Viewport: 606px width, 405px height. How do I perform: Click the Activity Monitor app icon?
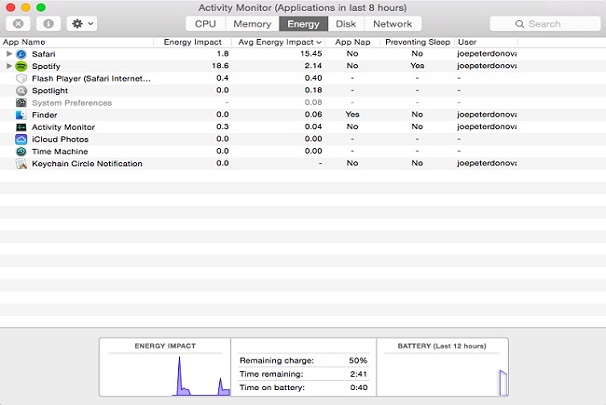coord(22,127)
